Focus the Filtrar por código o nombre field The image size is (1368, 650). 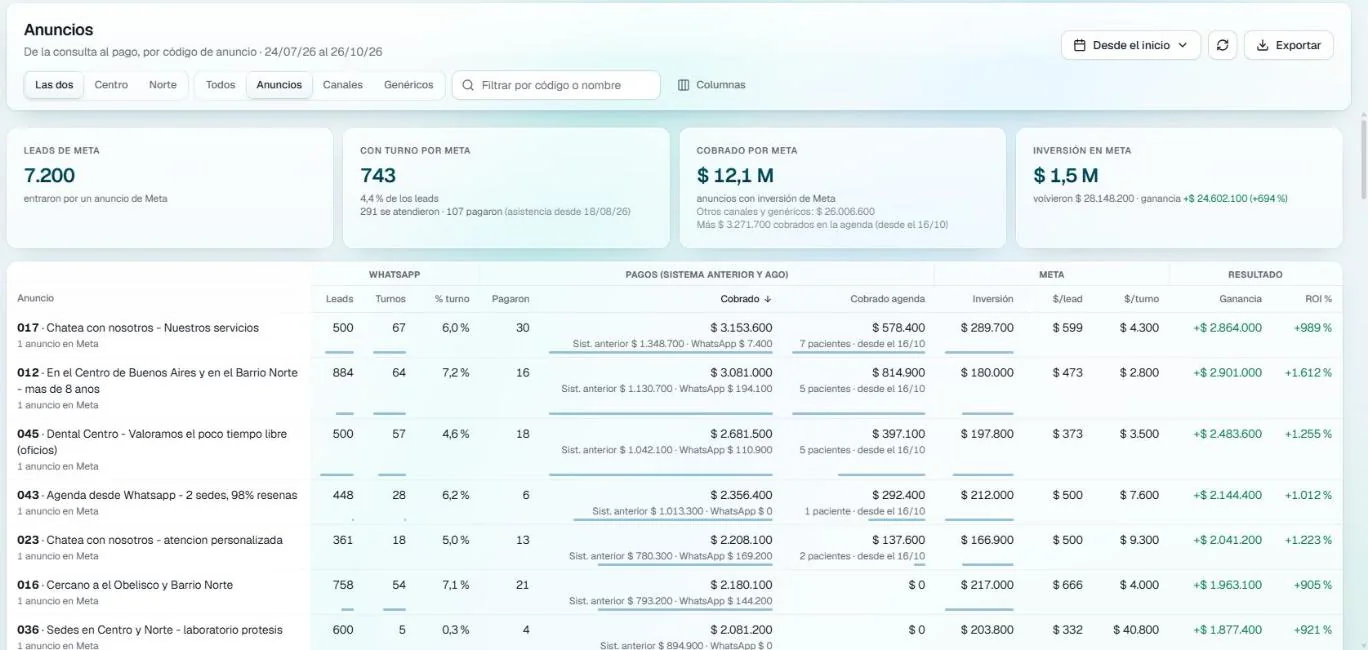(556, 85)
